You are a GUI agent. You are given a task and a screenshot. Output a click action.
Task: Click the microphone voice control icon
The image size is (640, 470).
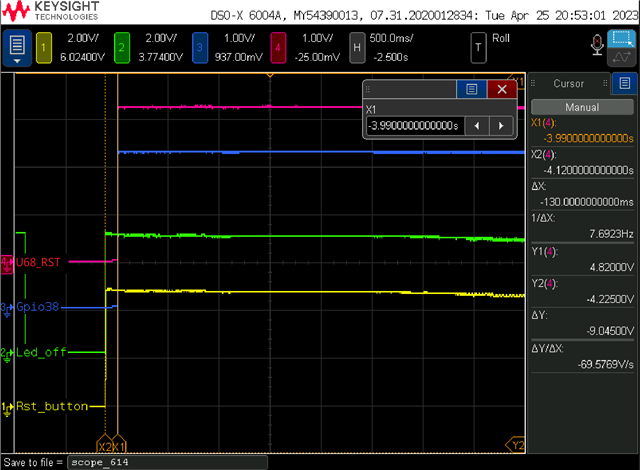(597, 45)
